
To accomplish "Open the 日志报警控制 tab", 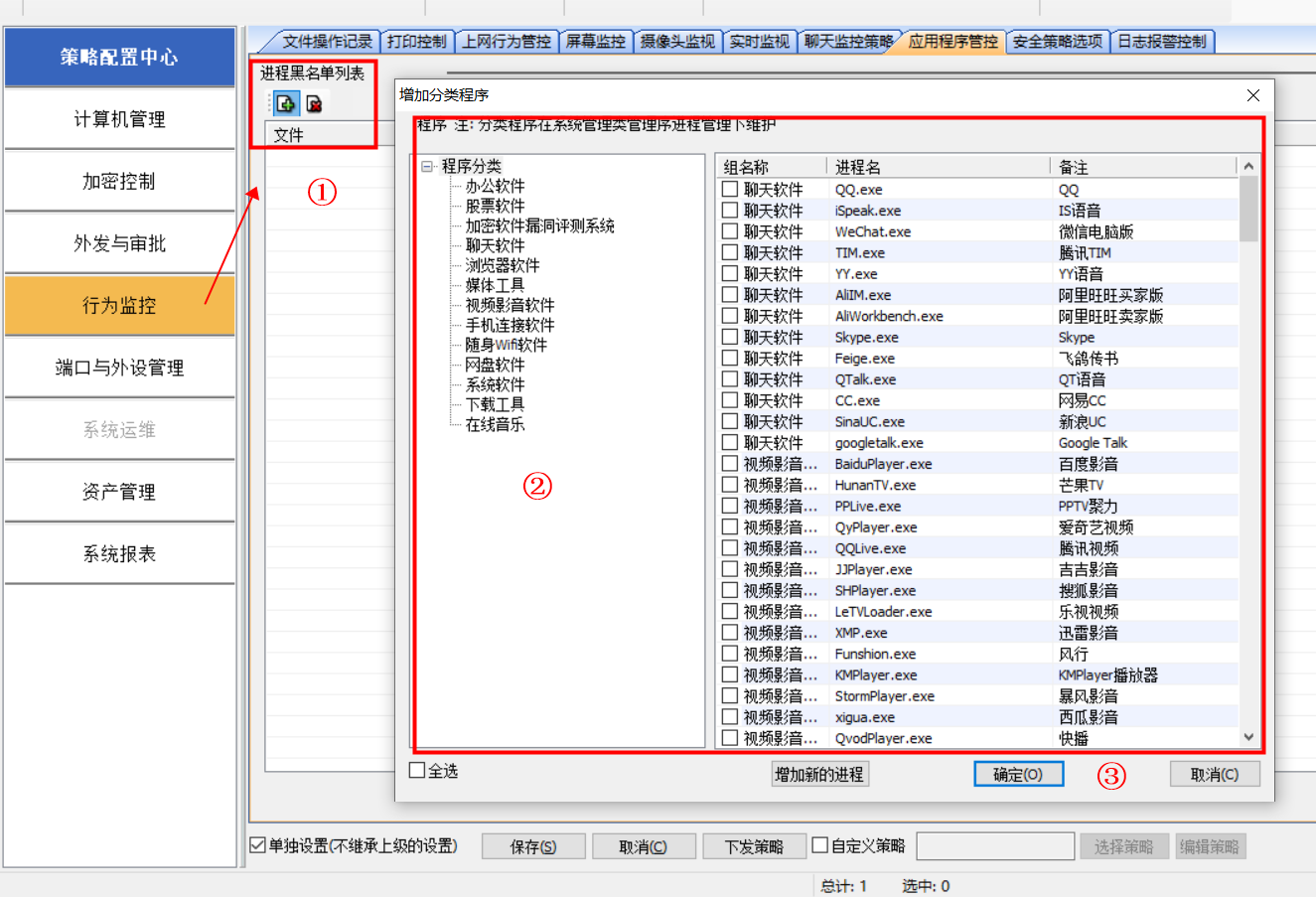I will click(x=1163, y=42).
